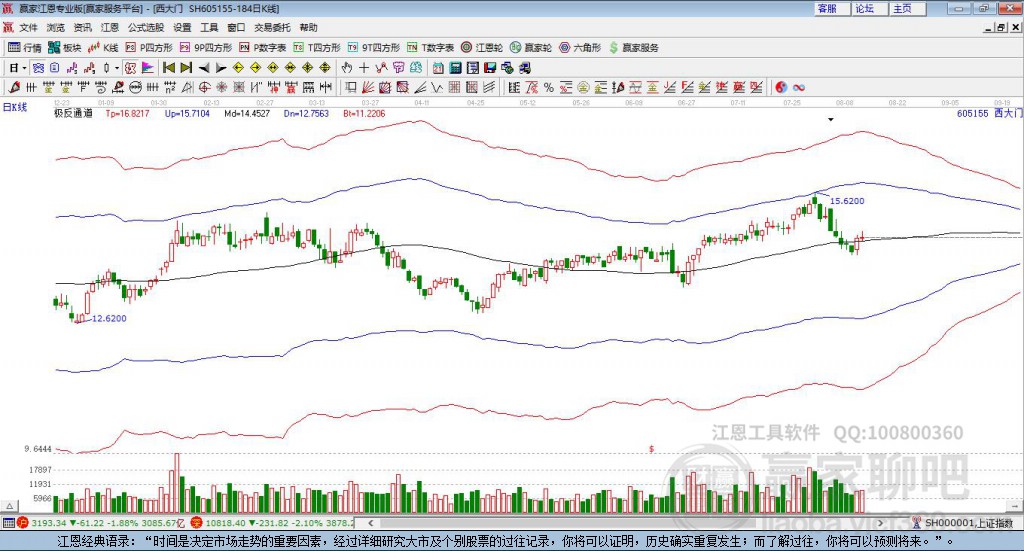The image size is (1024, 551).
Task: Expand the dropdown arrow above the chart
Action: pos(830,119)
